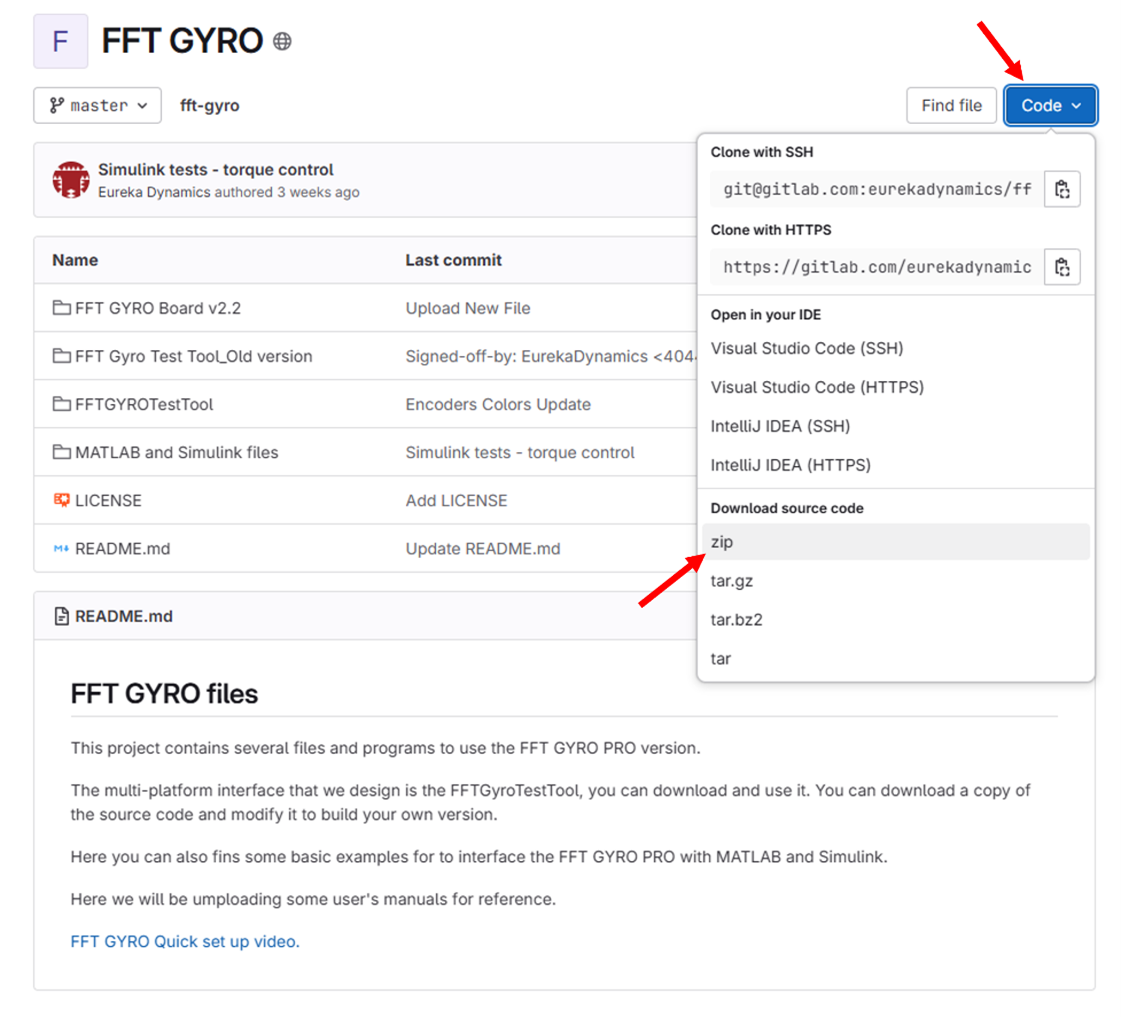Click the SSH clone URL text field

(x=876, y=189)
